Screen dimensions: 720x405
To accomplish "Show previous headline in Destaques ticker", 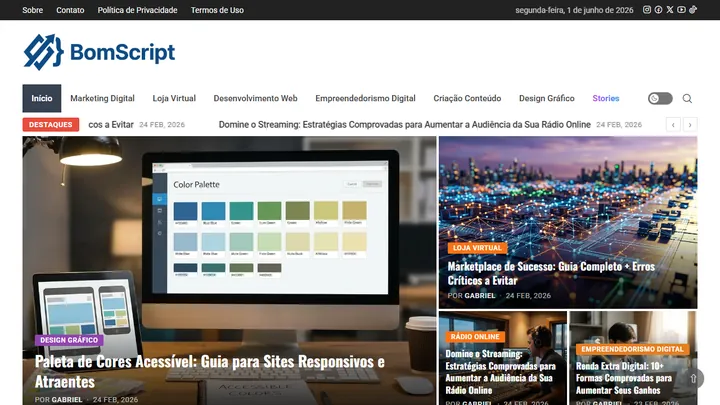I will pos(673,124).
